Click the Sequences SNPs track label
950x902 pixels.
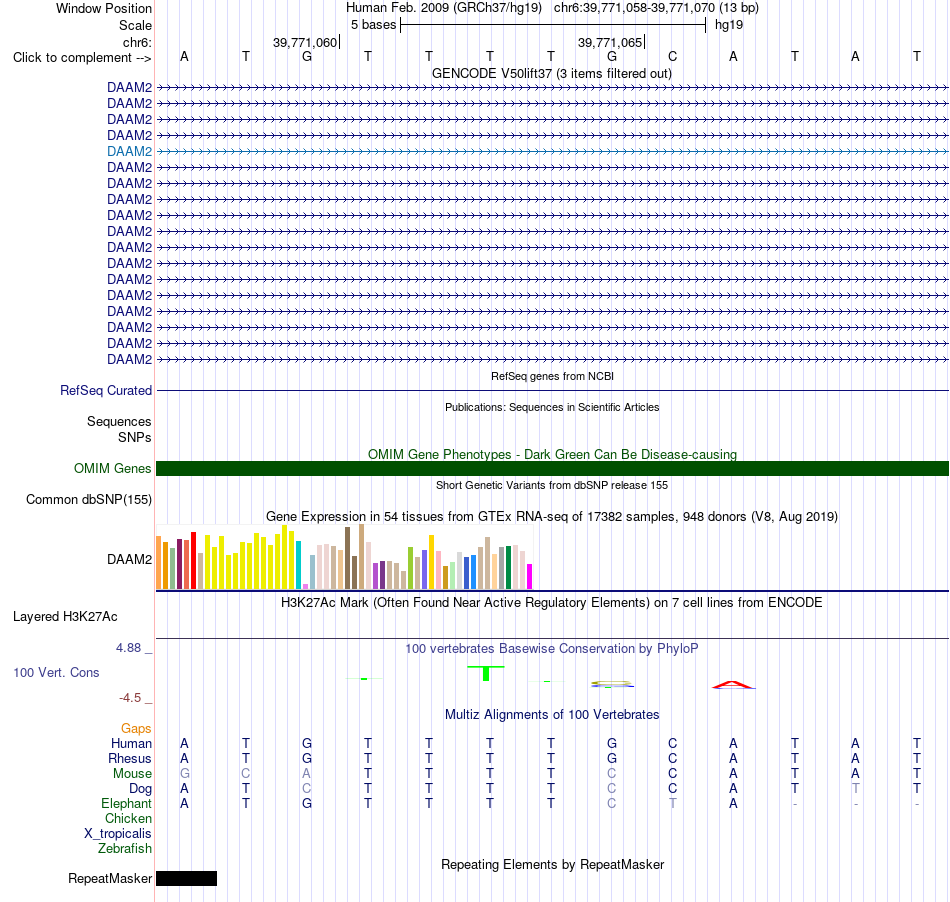coord(119,429)
